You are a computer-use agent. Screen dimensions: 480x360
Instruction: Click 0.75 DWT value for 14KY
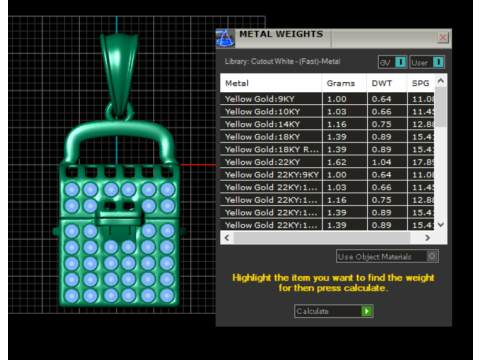pos(381,124)
